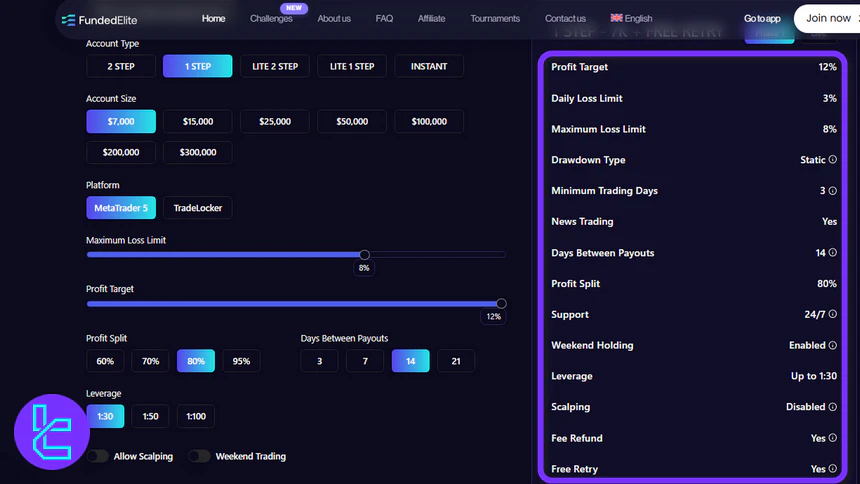Click the Join now button
Screen dimensions: 860x484
pyautogui.click(x=828, y=18)
